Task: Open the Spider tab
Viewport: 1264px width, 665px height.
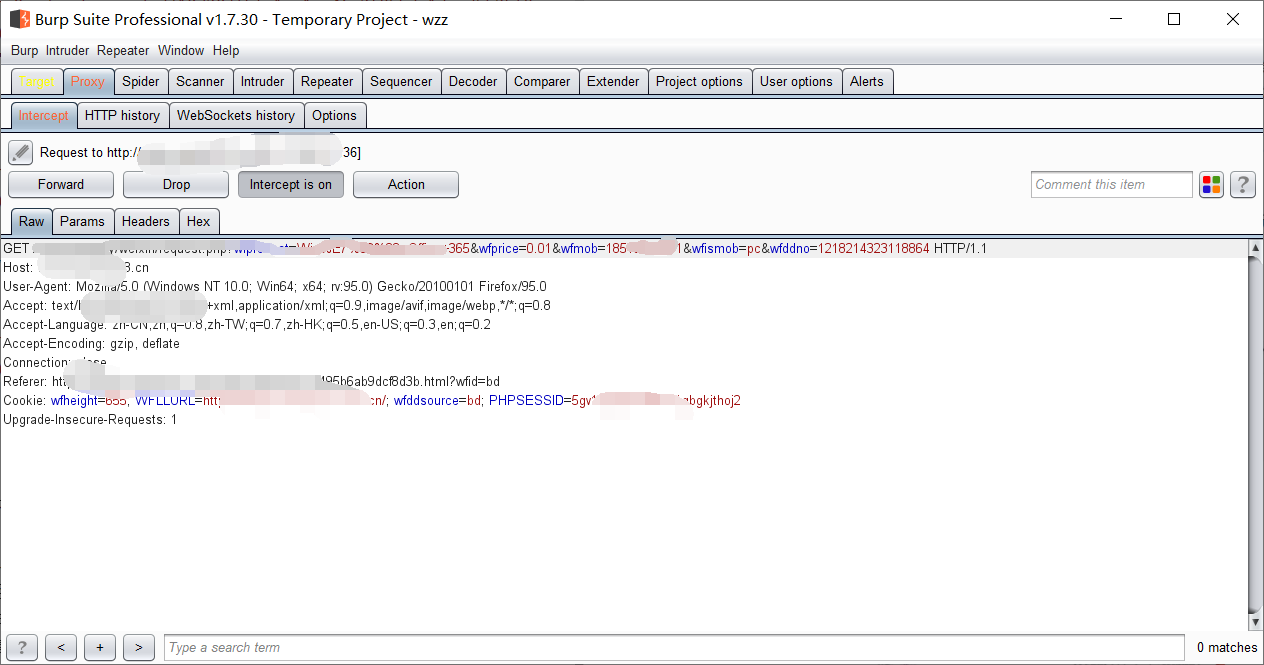Action: (x=141, y=81)
